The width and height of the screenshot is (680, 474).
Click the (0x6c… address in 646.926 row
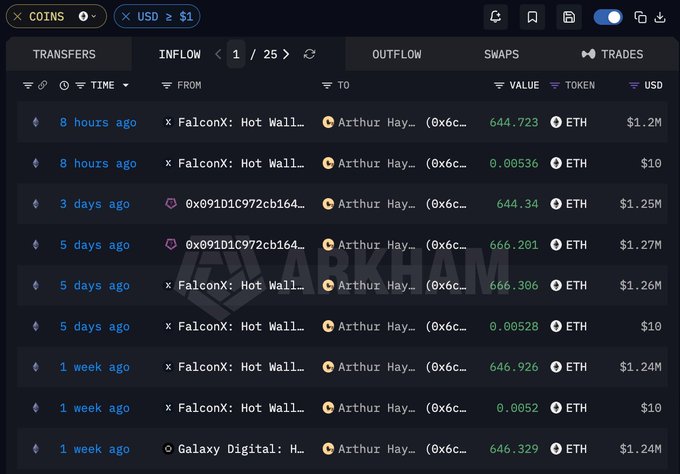tap(446, 367)
